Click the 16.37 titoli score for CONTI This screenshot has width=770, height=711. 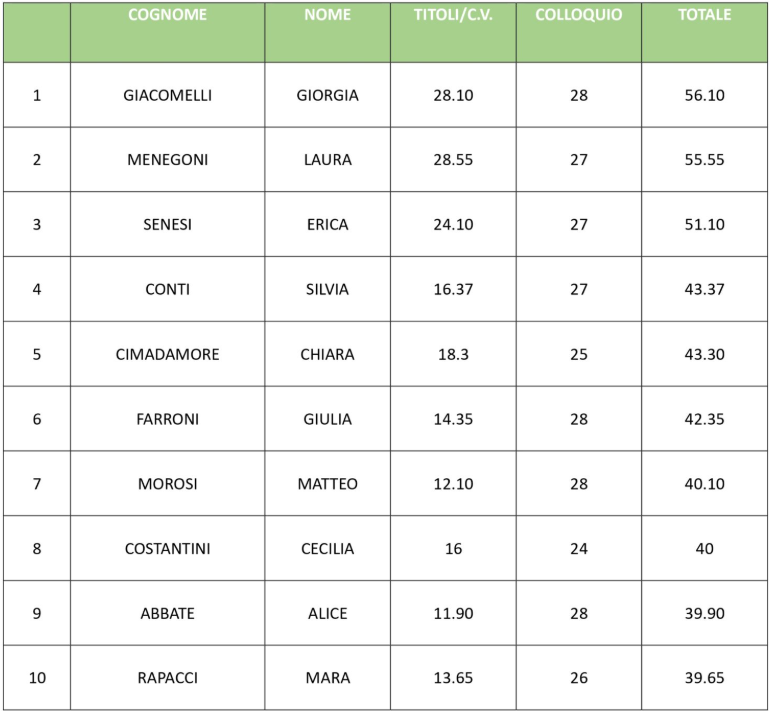453,289
